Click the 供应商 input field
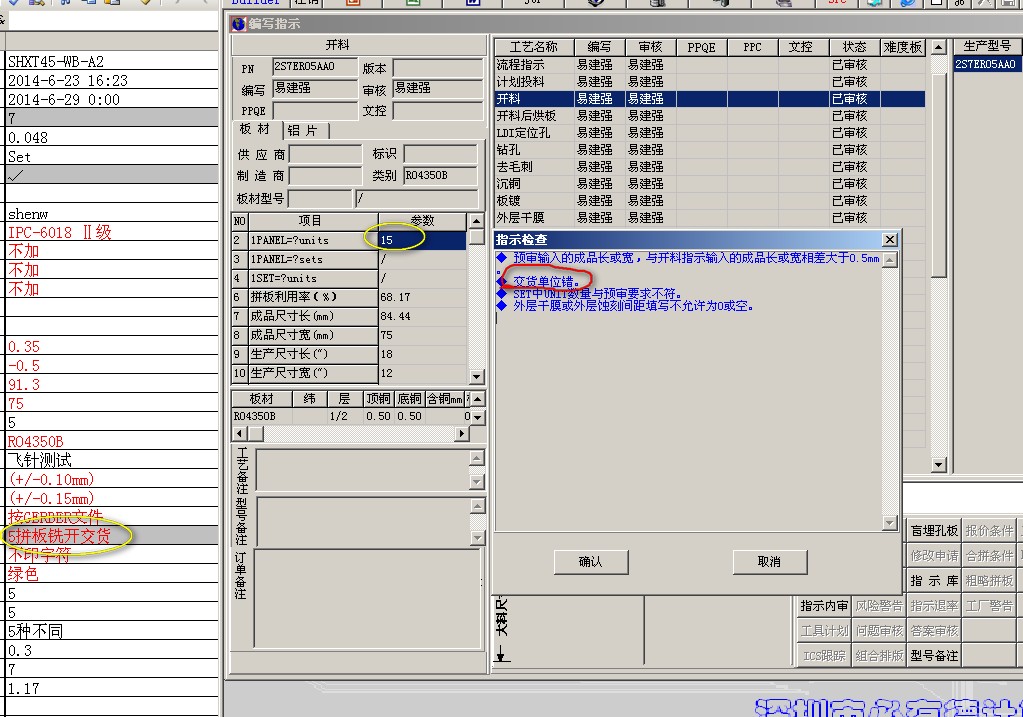The width and height of the screenshot is (1023, 717). 326,155
